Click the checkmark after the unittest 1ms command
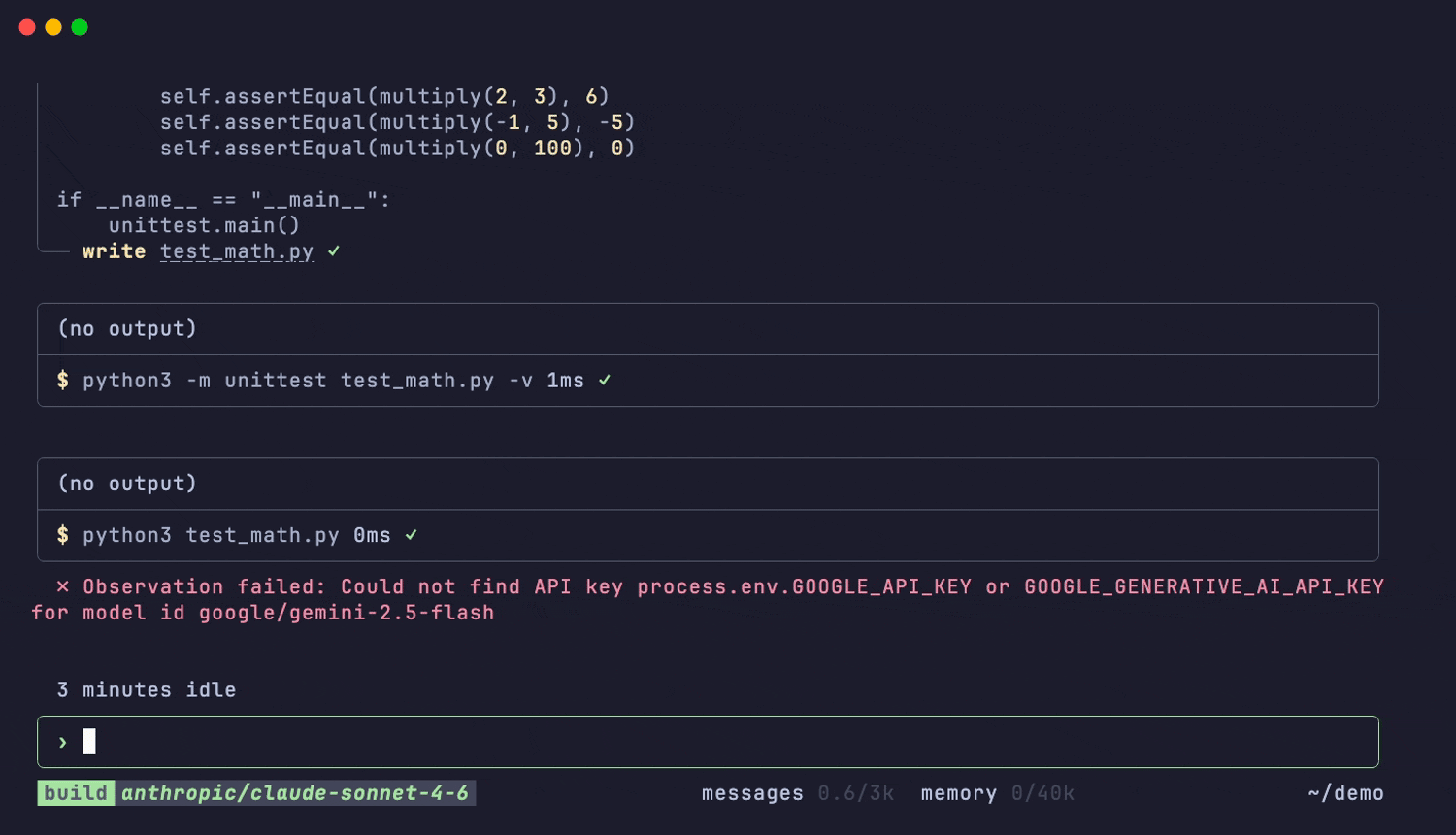The width and height of the screenshot is (1456, 835). 605,381
